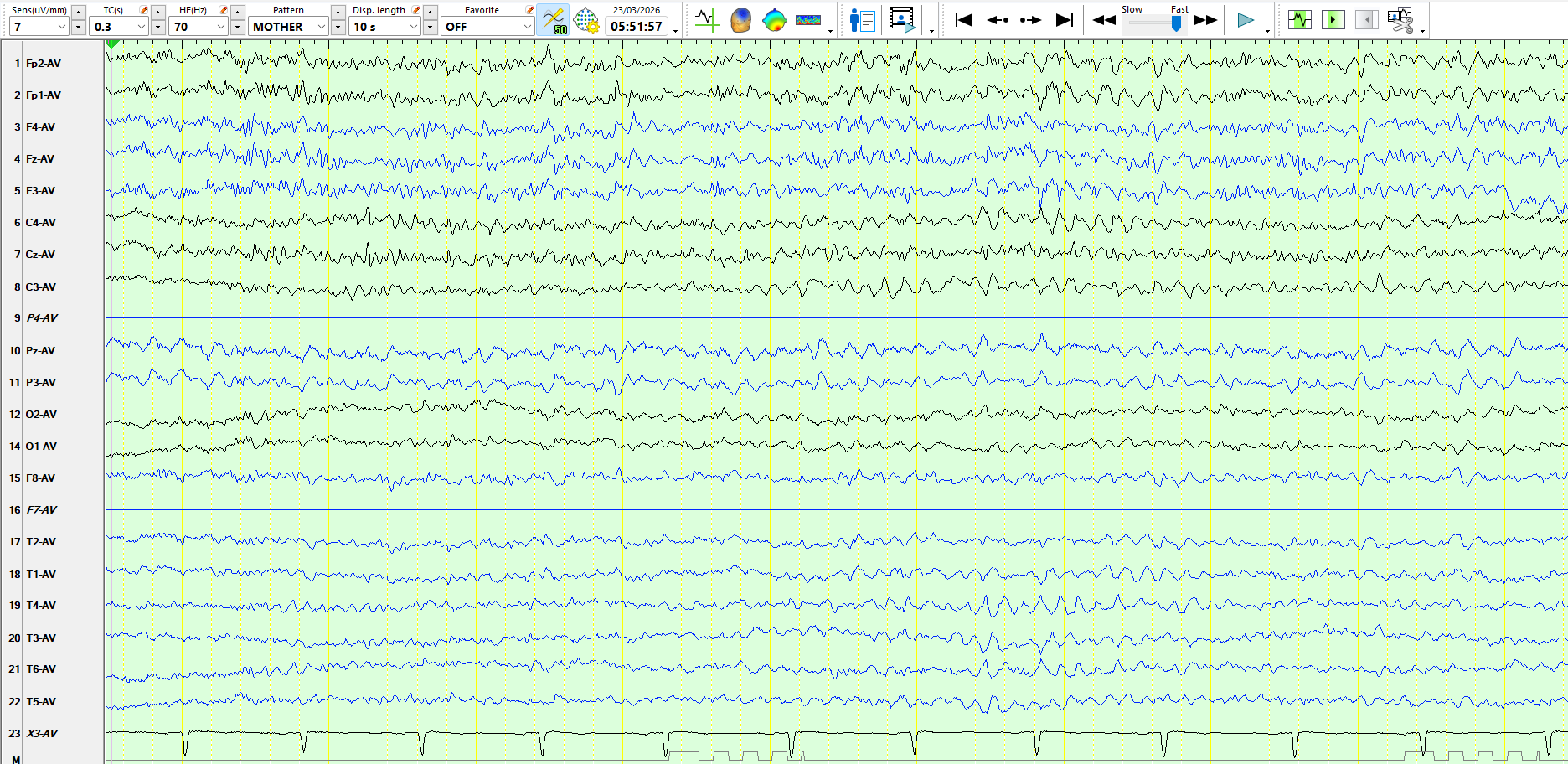Edit Favorite list with the pencil icon
Viewport: 1568px width, 764px height.
click(529, 10)
